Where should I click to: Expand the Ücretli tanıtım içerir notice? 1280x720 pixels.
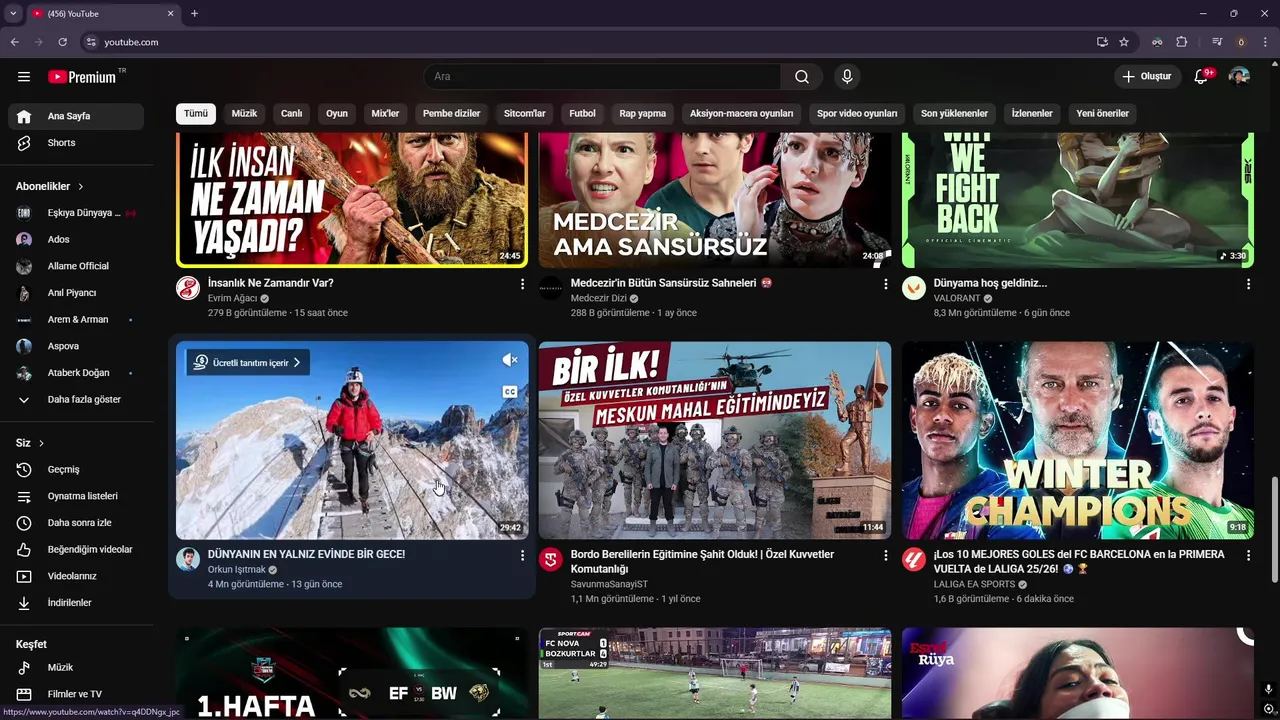(248, 363)
